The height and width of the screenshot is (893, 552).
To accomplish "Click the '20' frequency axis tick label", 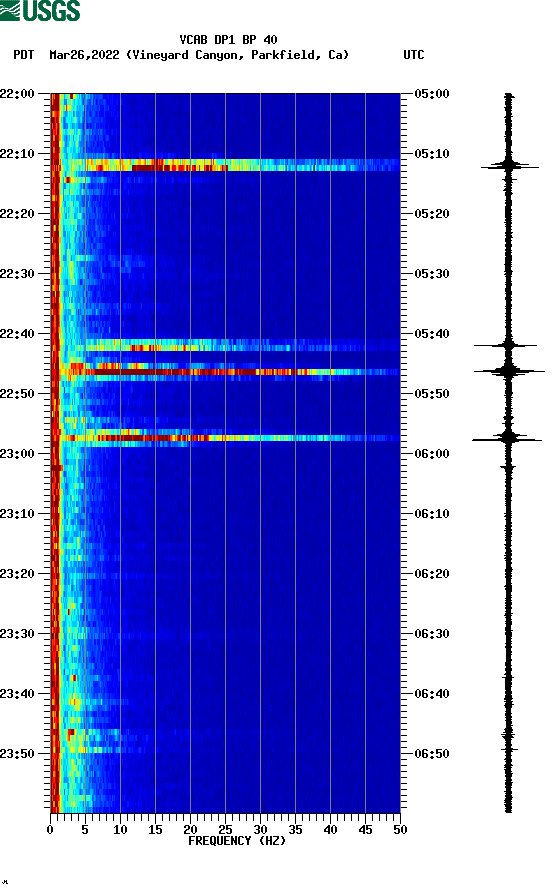I will [190, 830].
